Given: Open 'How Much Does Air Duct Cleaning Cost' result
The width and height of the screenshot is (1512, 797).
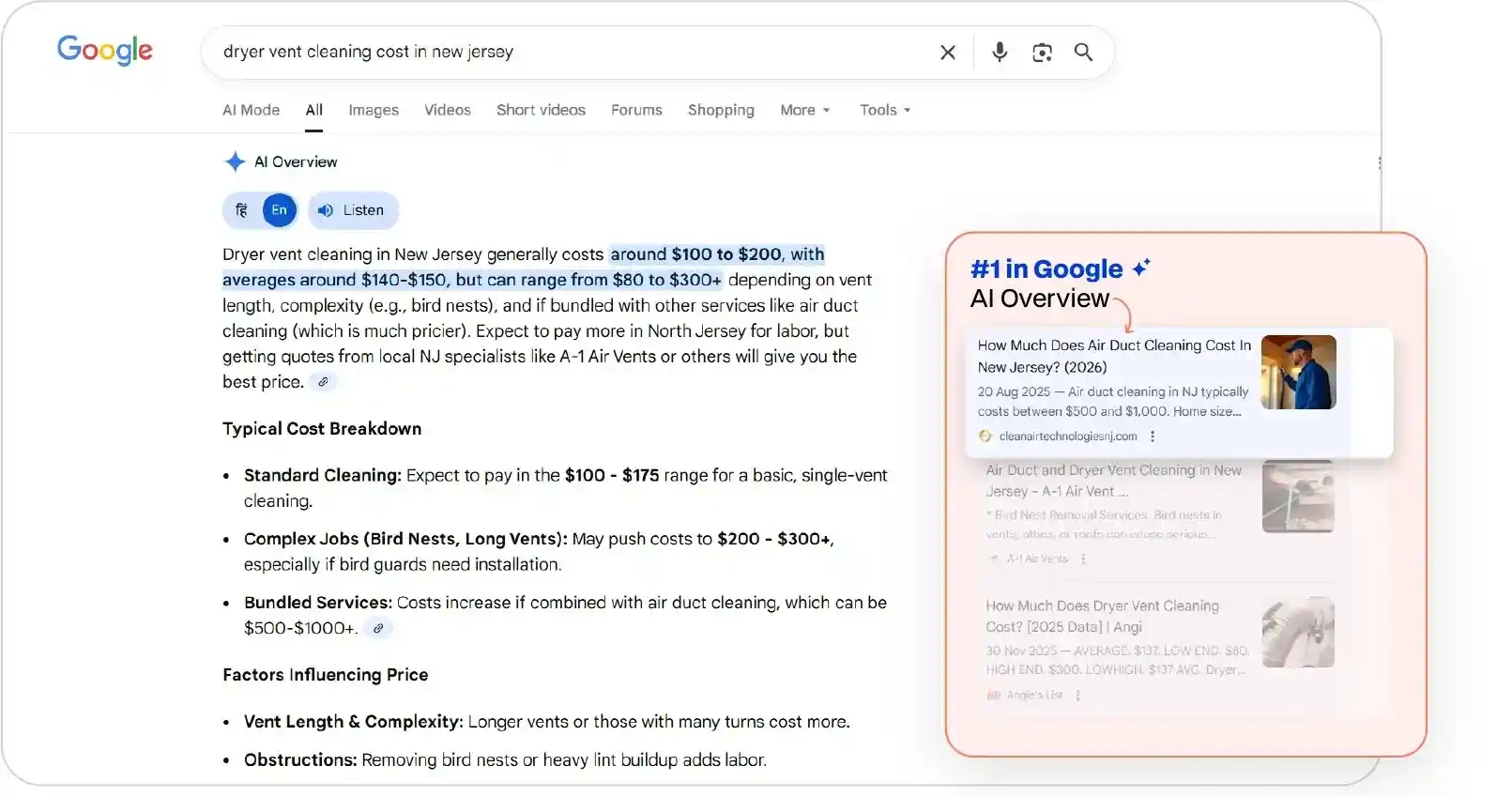Looking at the screenshot, I should [1113, 356].
